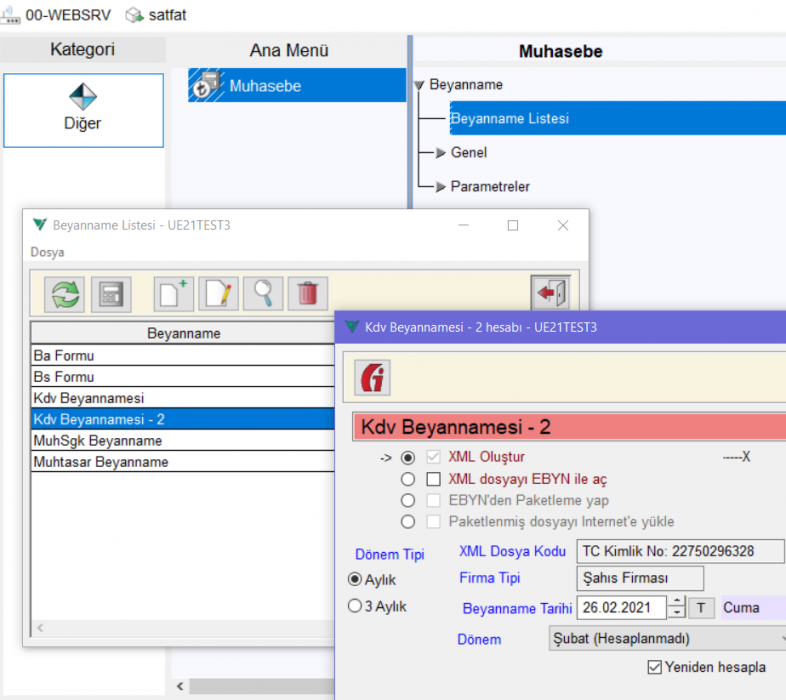Viewport: 786px width, 700px height.
Task: Click the magnifier search icon
Action: coord(263,294)
